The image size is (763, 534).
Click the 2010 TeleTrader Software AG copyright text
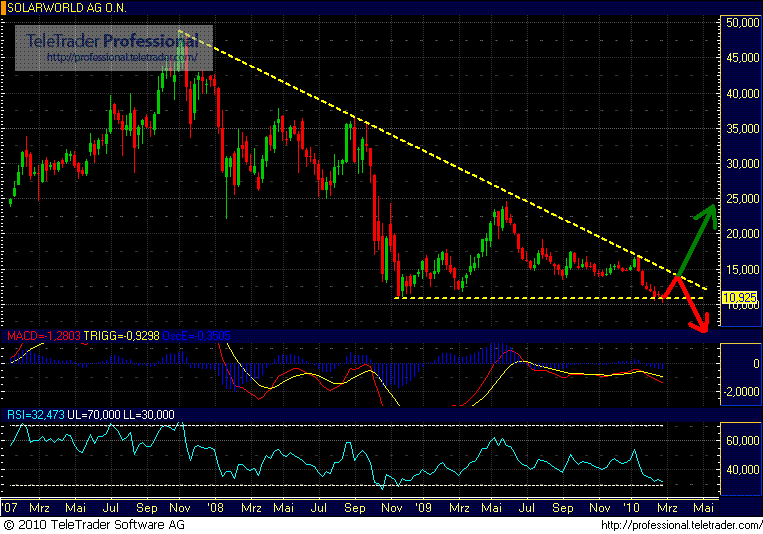click(x=95, y=525)
